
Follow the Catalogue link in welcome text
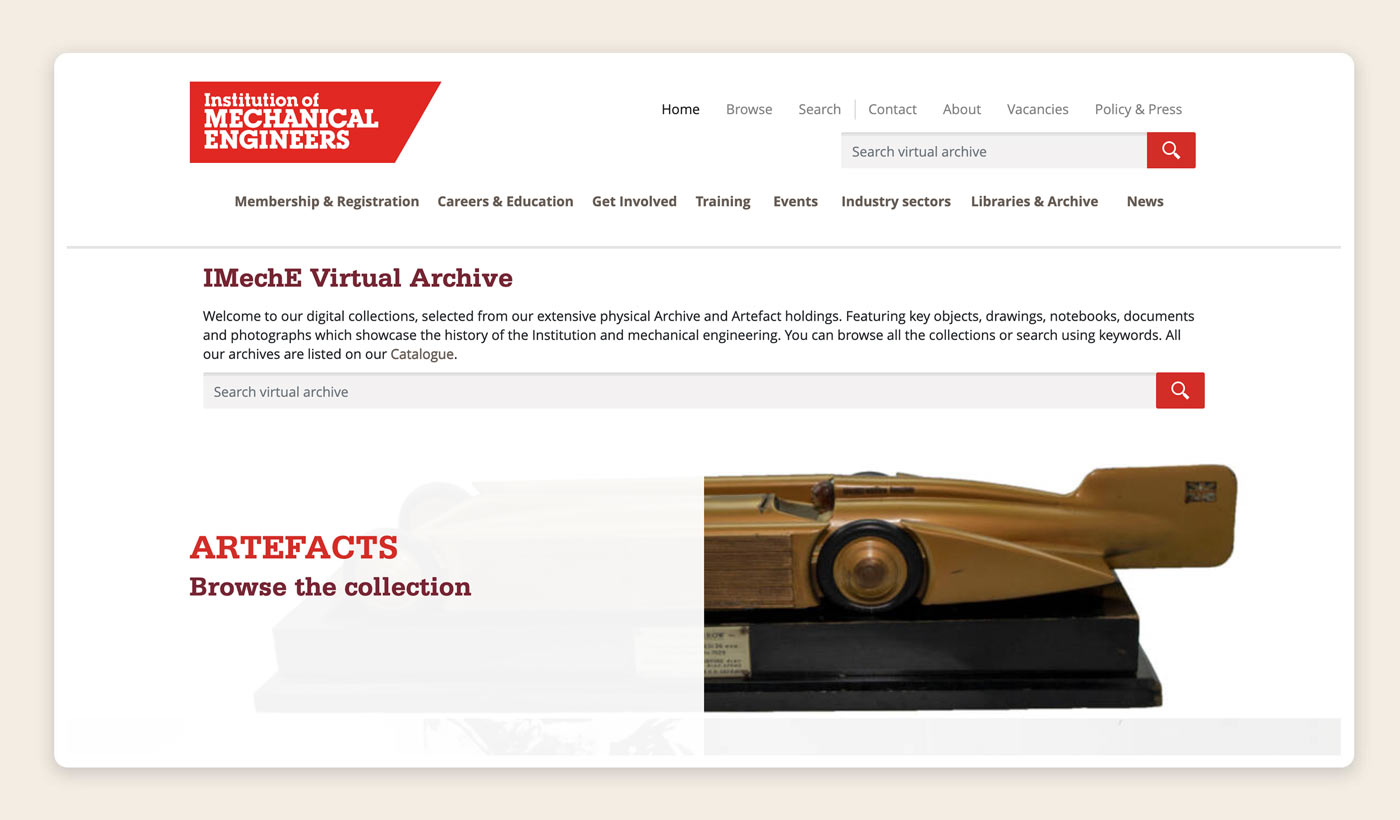click(422, 354)
